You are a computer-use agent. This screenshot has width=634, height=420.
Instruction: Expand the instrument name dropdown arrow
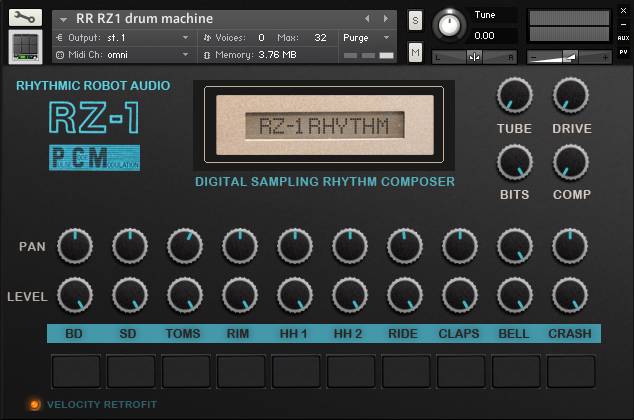click(x=63, y=19)
